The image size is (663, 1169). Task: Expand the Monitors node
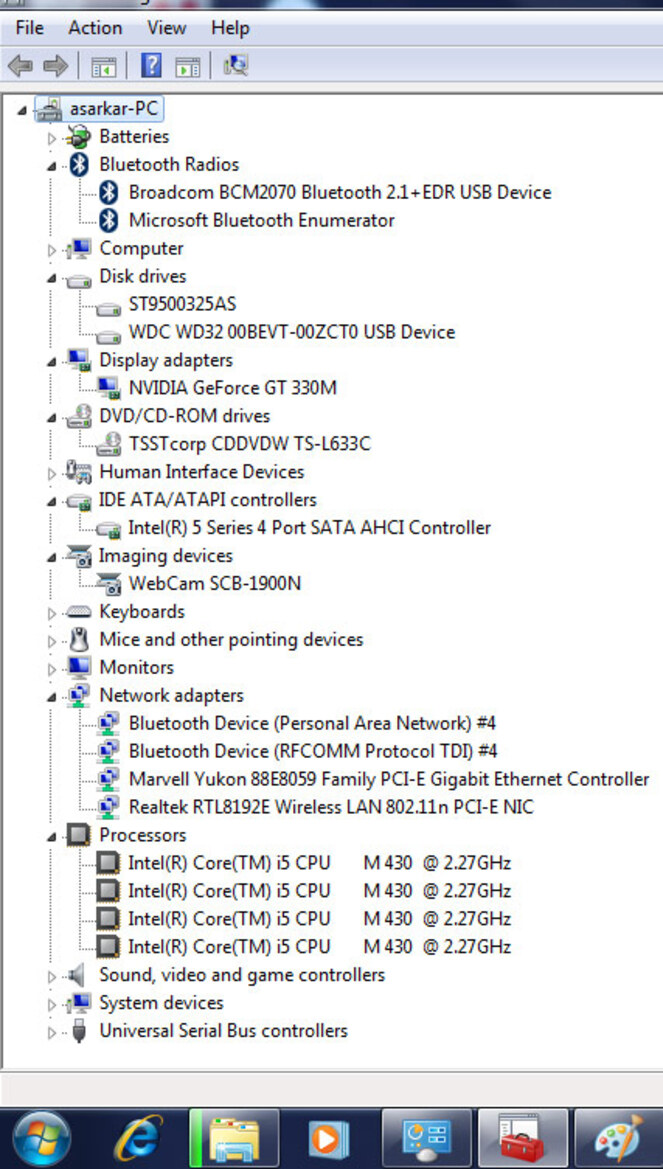(51, 669)
